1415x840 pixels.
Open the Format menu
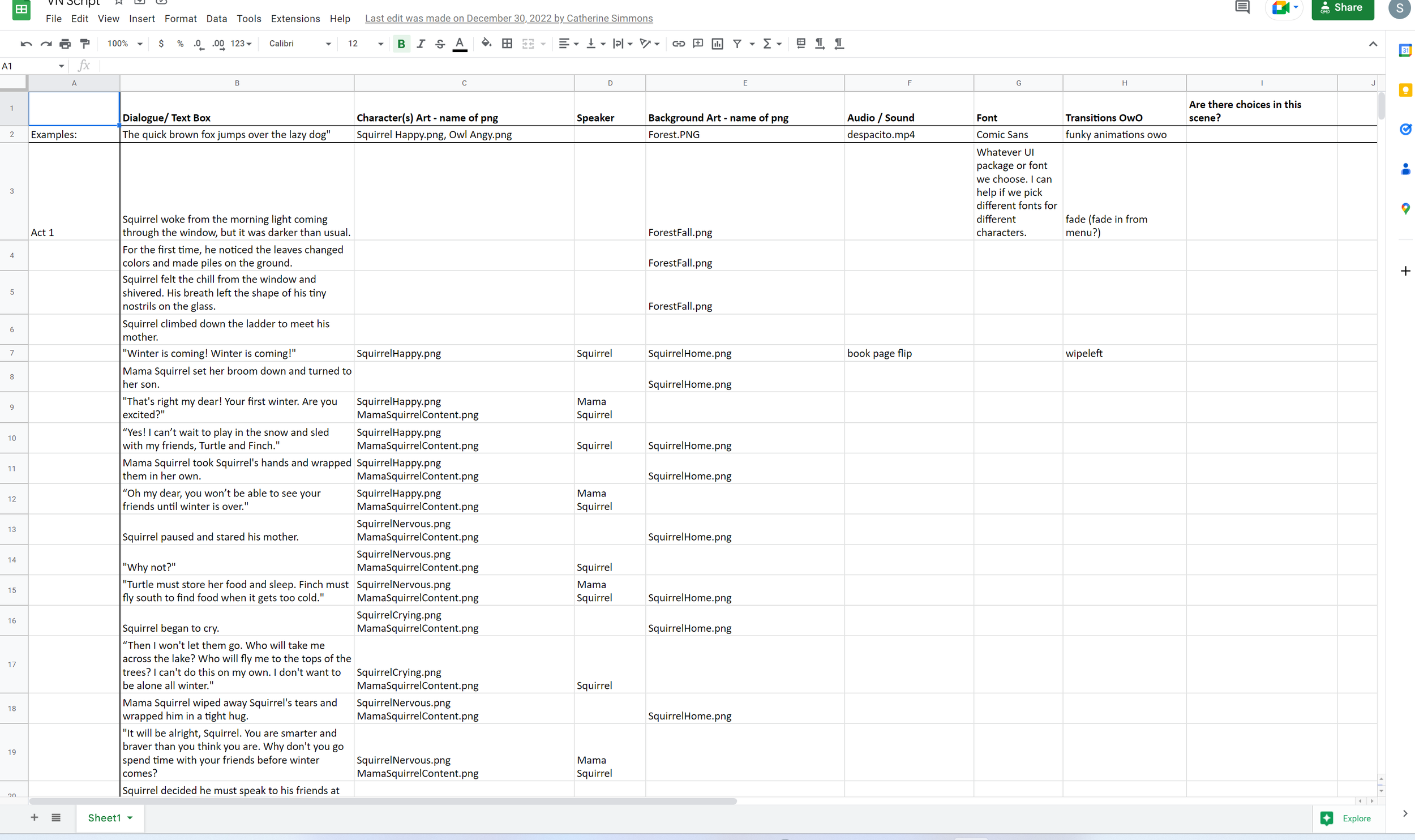(181, 19)
